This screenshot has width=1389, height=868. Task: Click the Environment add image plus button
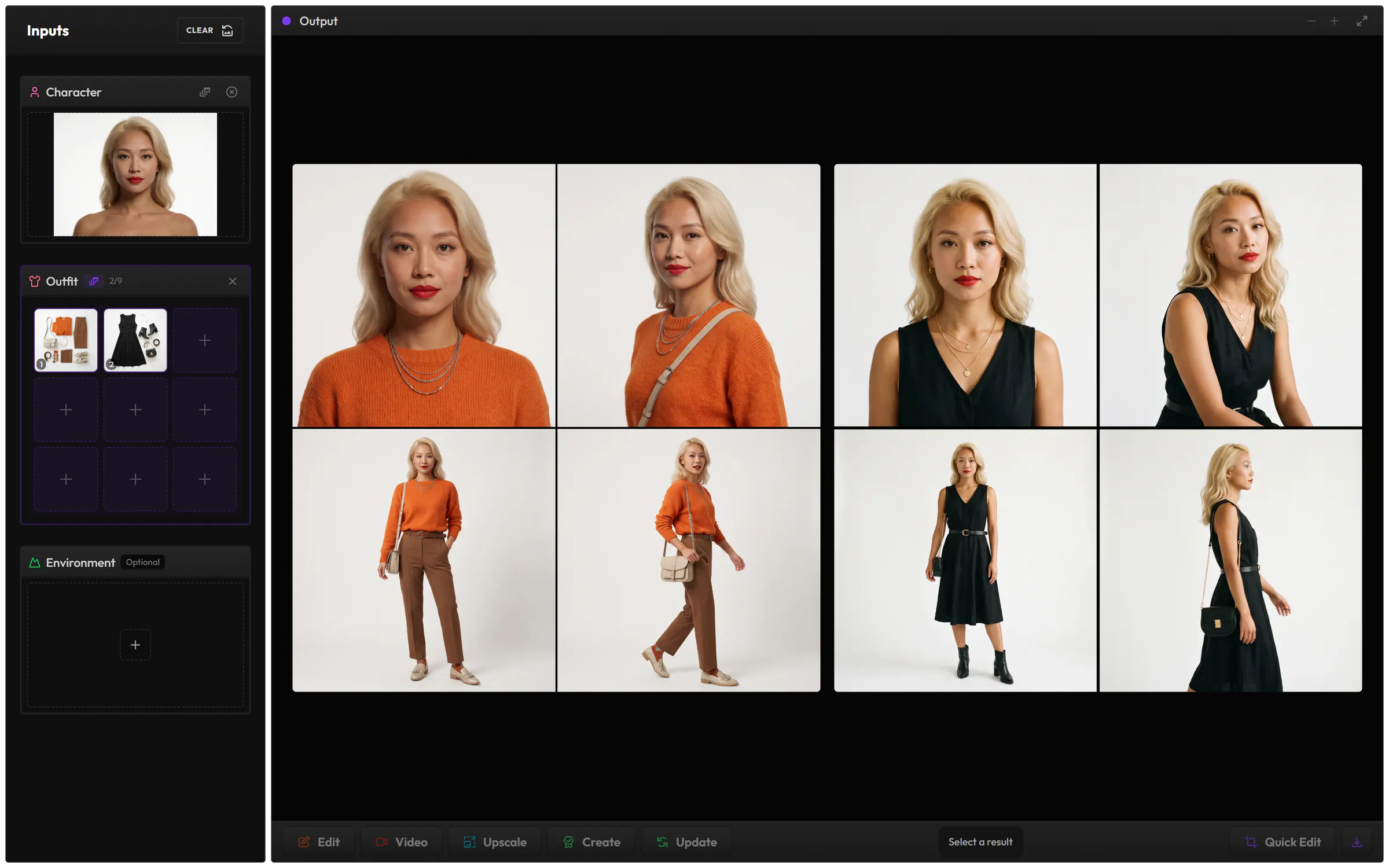[x=135, y=645]
